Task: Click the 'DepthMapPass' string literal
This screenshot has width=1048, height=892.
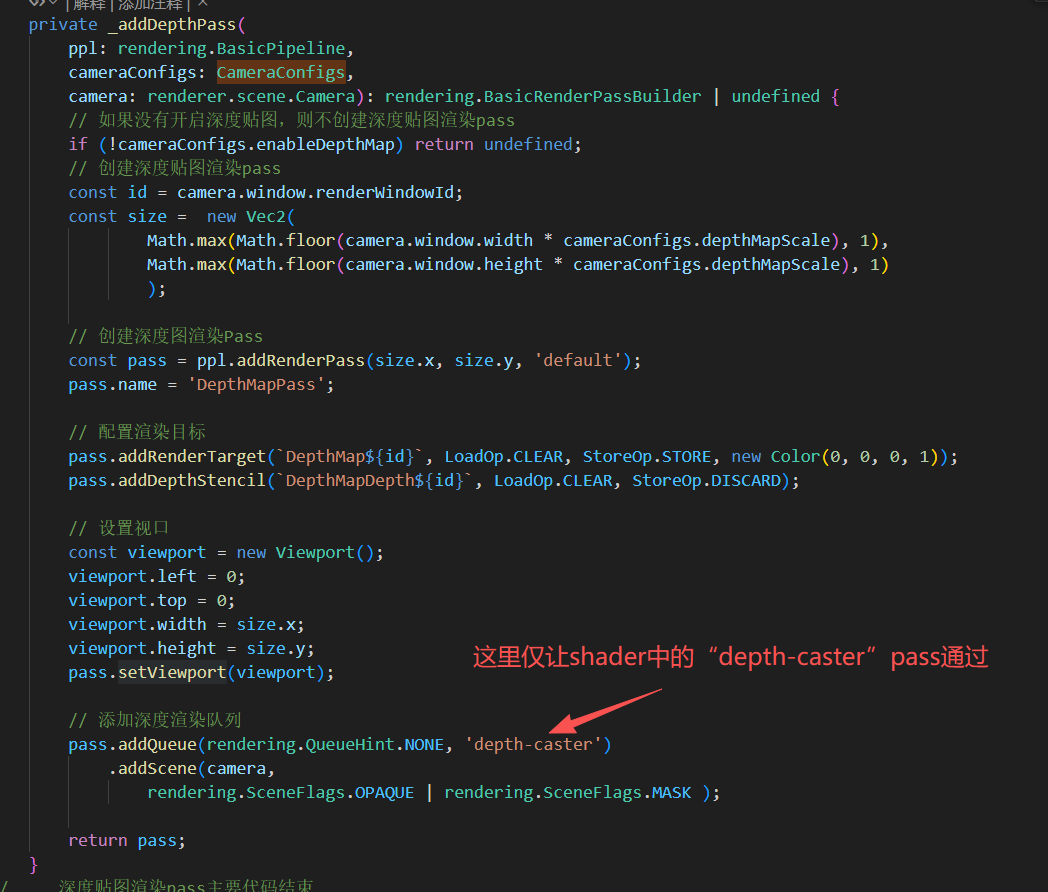Action: coord(256,386)
